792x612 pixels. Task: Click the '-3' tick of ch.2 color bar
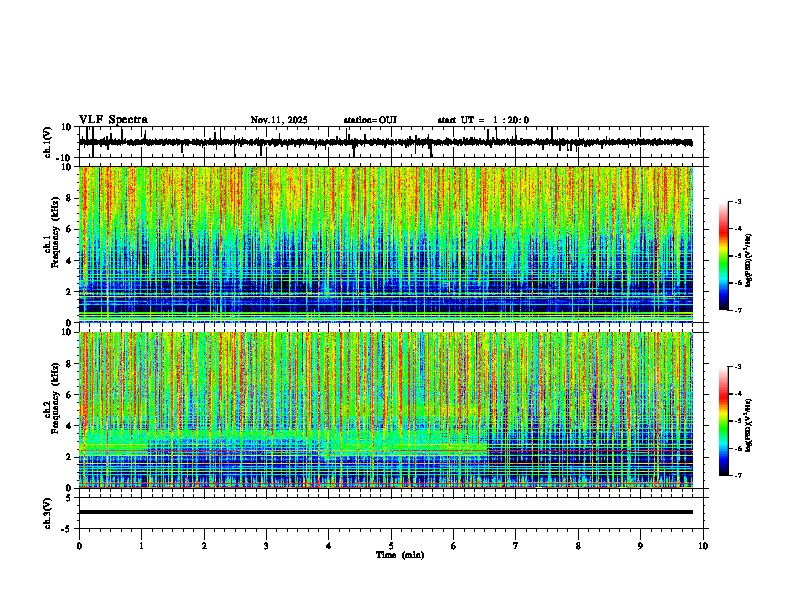pyautogui.click(x=737, y=367)
